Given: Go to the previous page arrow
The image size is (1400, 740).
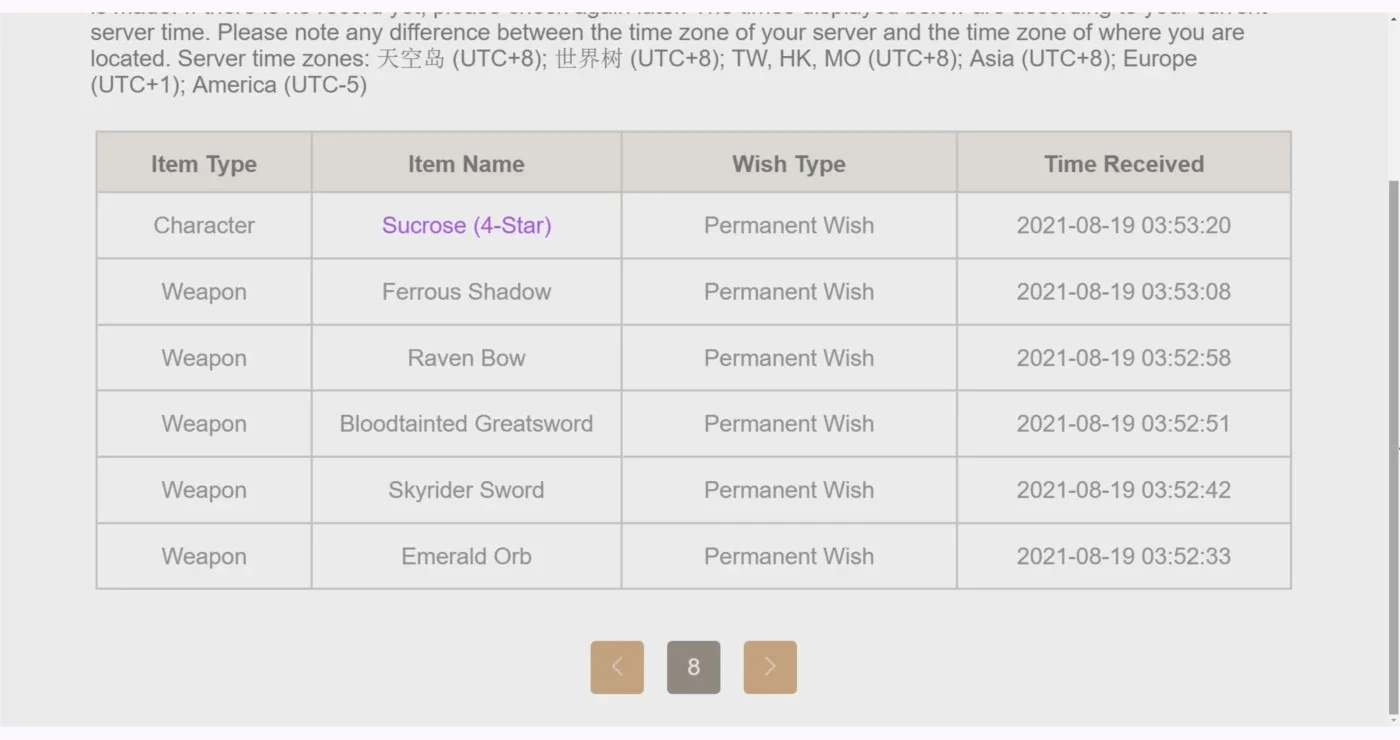Looking at the screenshot, I should pyautogui.click(x=617, y=667).
